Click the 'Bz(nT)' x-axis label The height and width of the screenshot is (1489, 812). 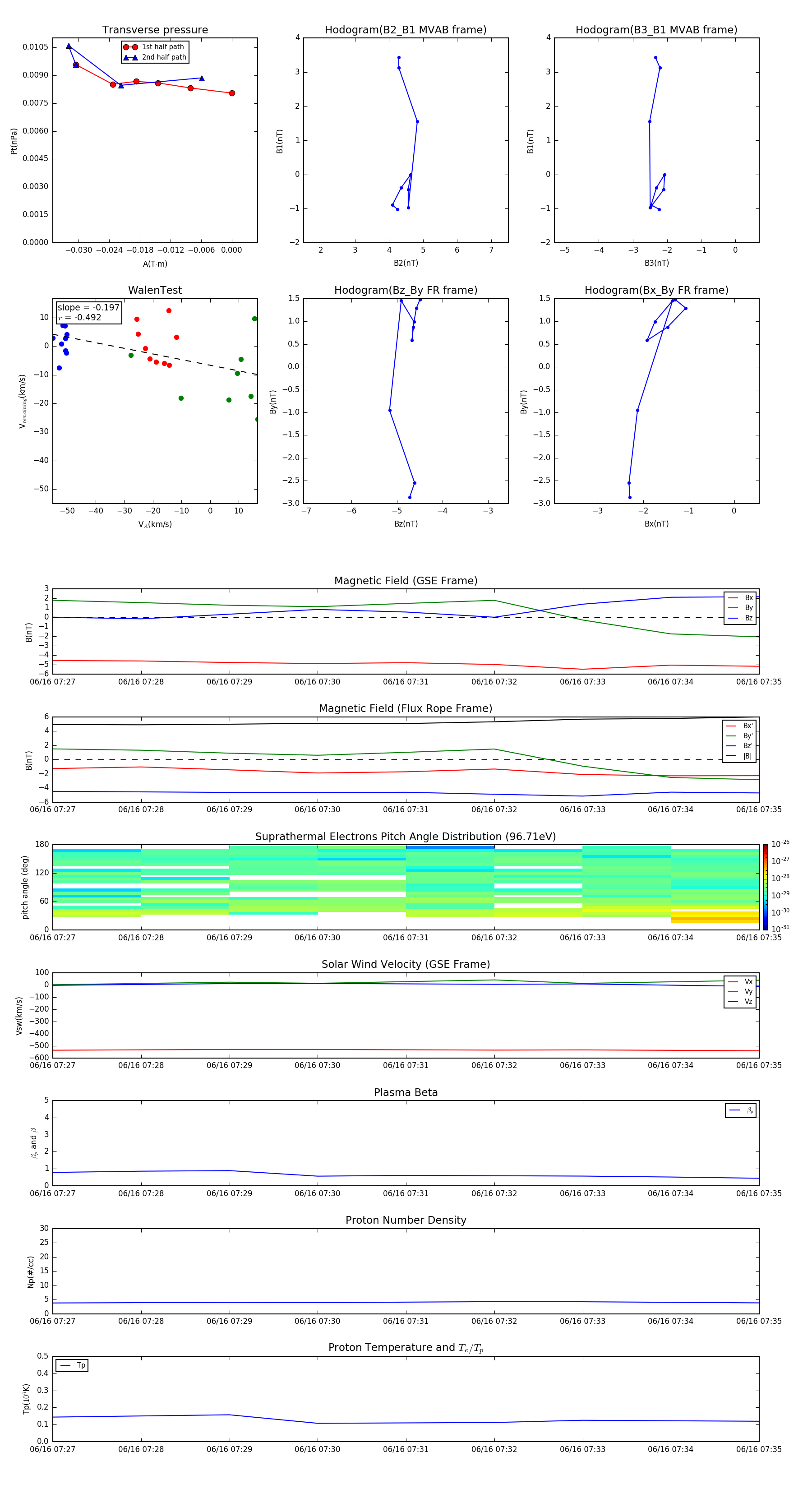406,524
